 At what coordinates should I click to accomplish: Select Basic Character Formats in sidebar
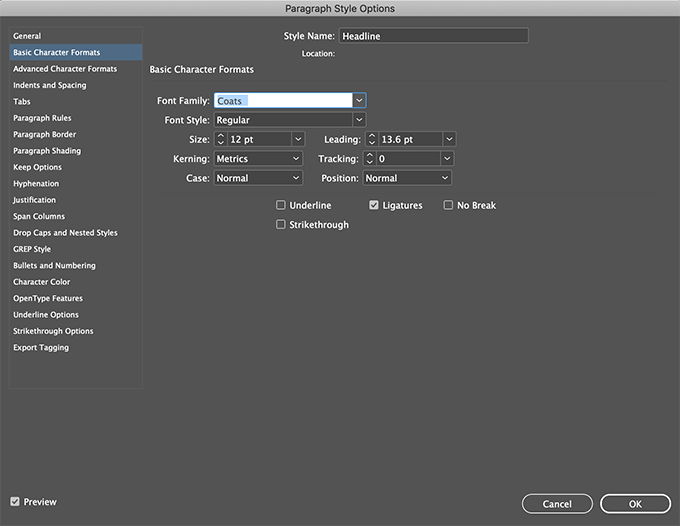[76, 52]
